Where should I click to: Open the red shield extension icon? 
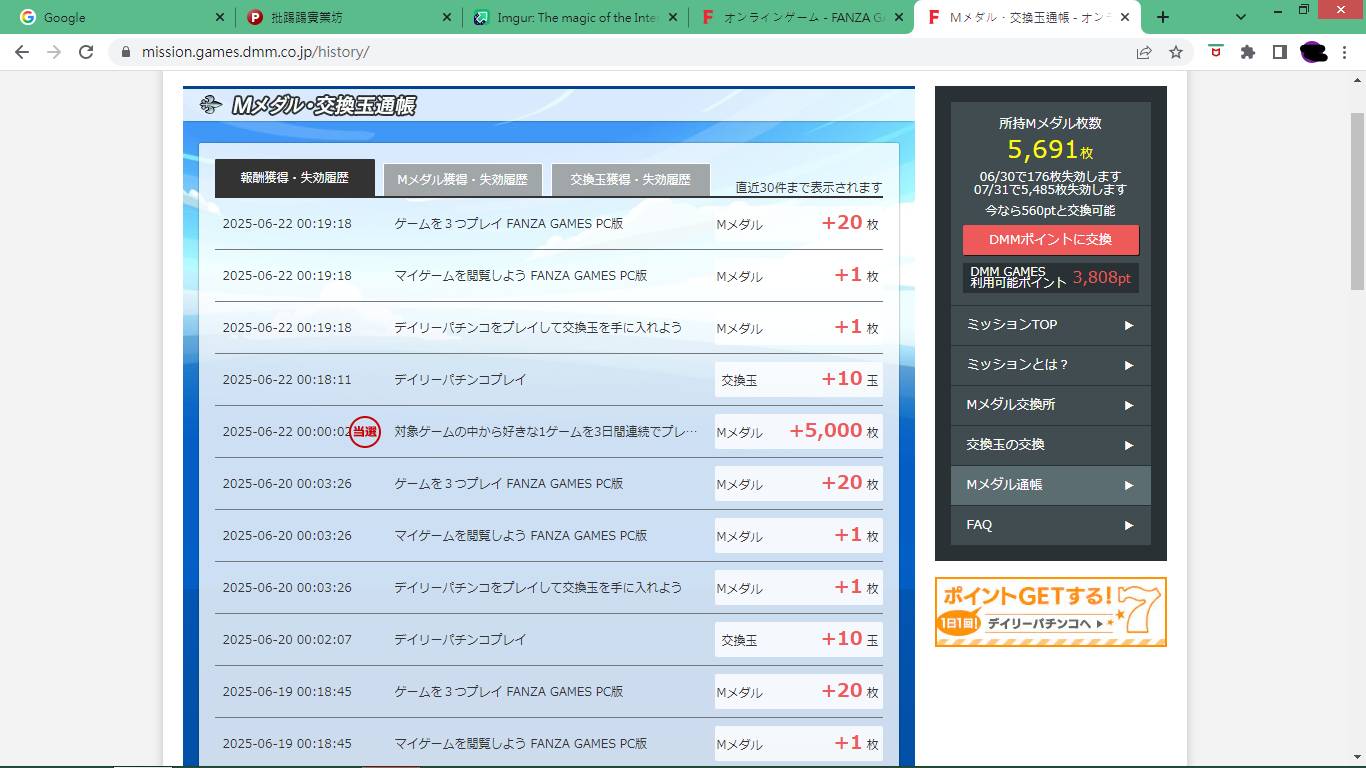point(1216,52)
